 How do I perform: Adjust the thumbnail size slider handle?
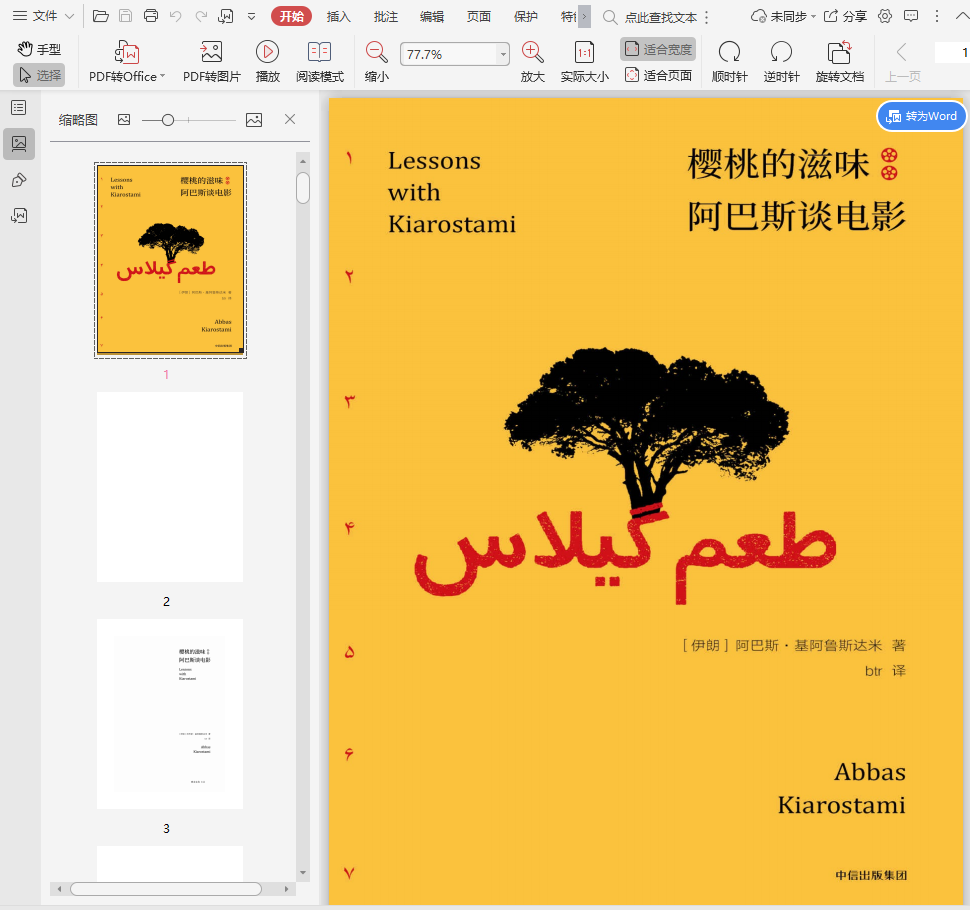pyautogui.click(x=168, y=120)
